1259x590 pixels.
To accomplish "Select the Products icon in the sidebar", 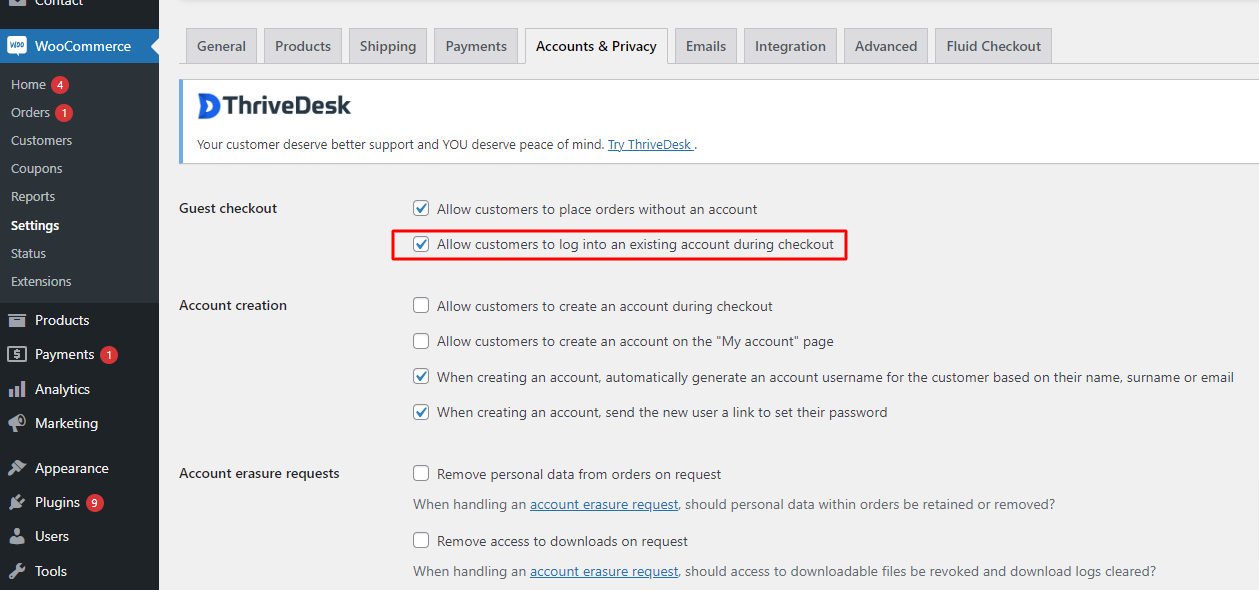I will click(18, 320).
